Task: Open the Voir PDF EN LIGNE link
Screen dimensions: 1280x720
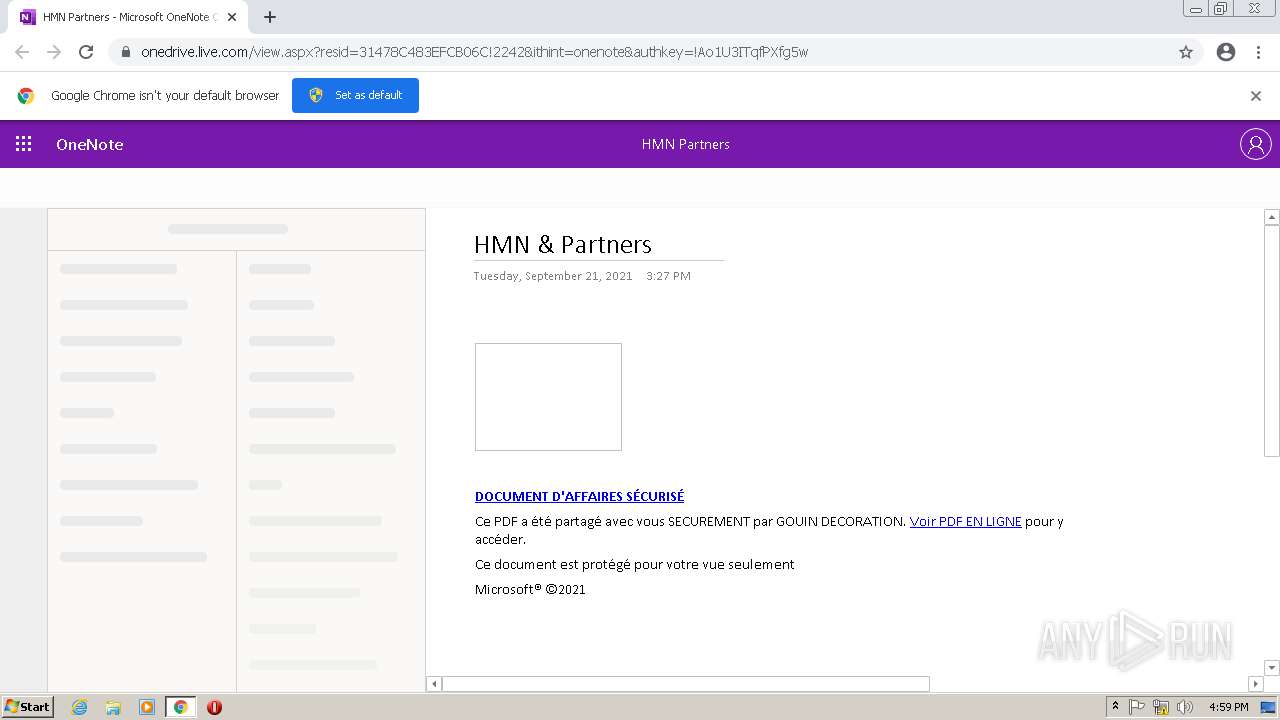Action: 966,521
